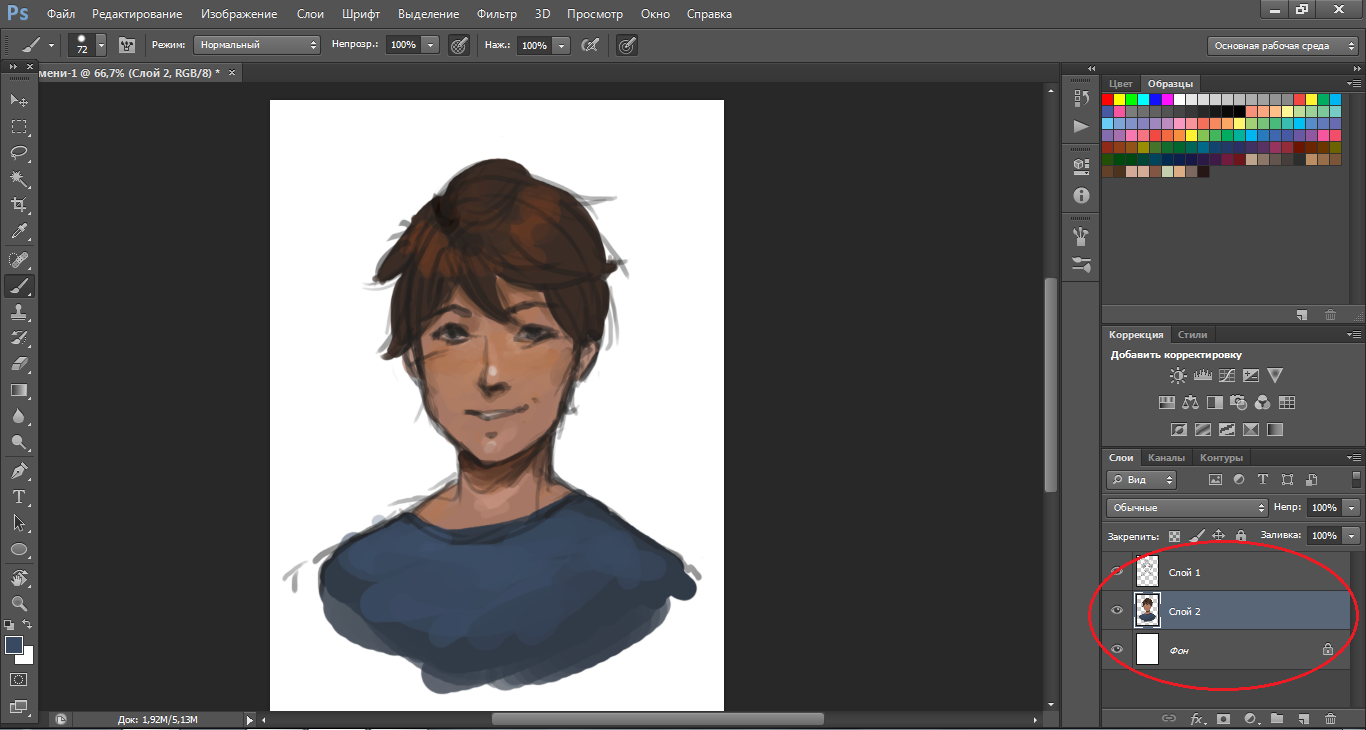1366x730 pixels.
Task: Toggle lock position cross-arrows icon
Action: (1219, 536)
